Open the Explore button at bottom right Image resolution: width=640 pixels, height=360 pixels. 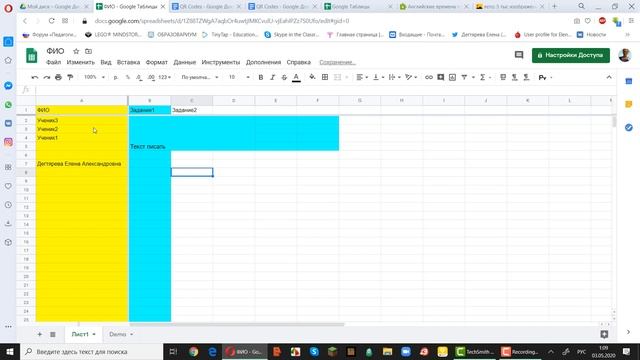pyautogui.click(x=604, y=334)
